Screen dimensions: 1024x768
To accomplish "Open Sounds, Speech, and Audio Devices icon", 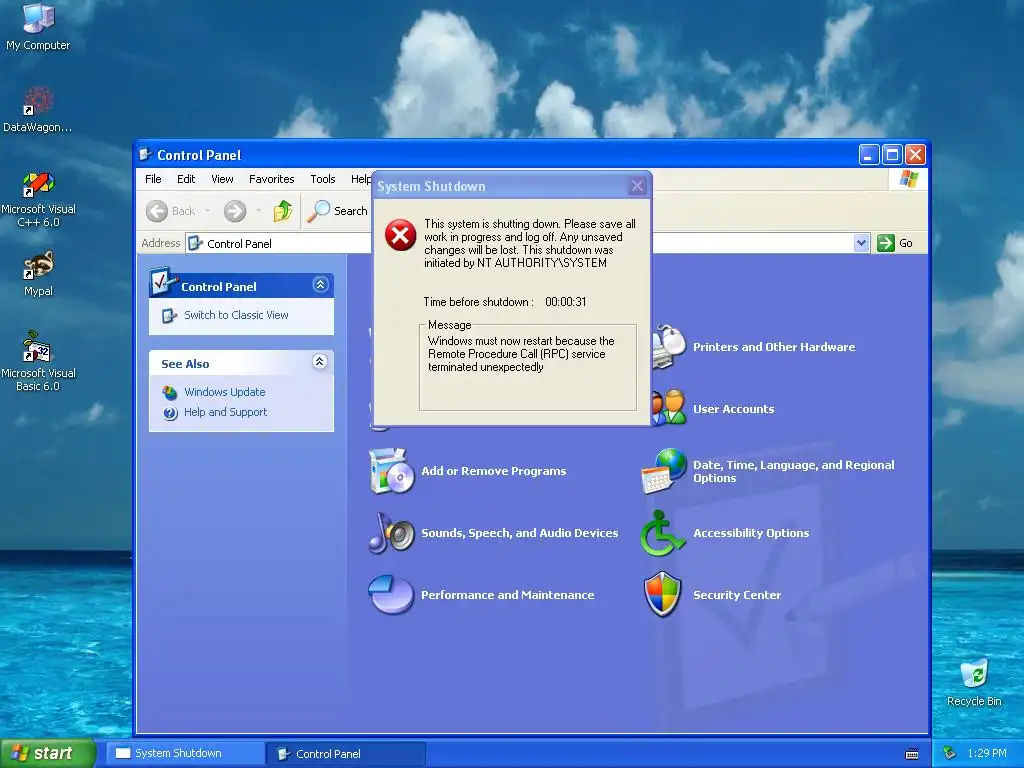I will 391,533.
